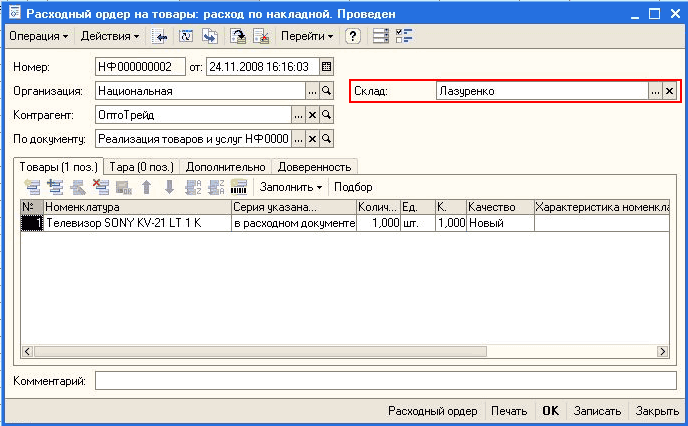Click into the Номер field НФ000000002
688x426 pixels.
[140, 67]
